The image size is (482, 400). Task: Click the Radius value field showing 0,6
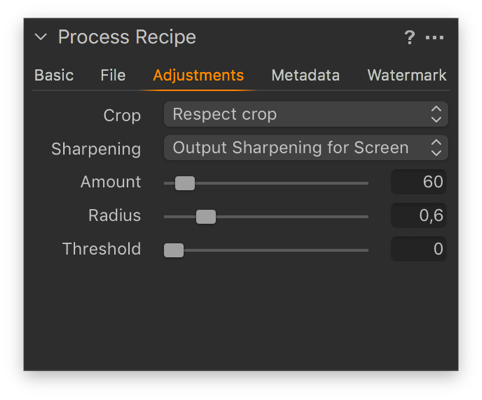419,215
